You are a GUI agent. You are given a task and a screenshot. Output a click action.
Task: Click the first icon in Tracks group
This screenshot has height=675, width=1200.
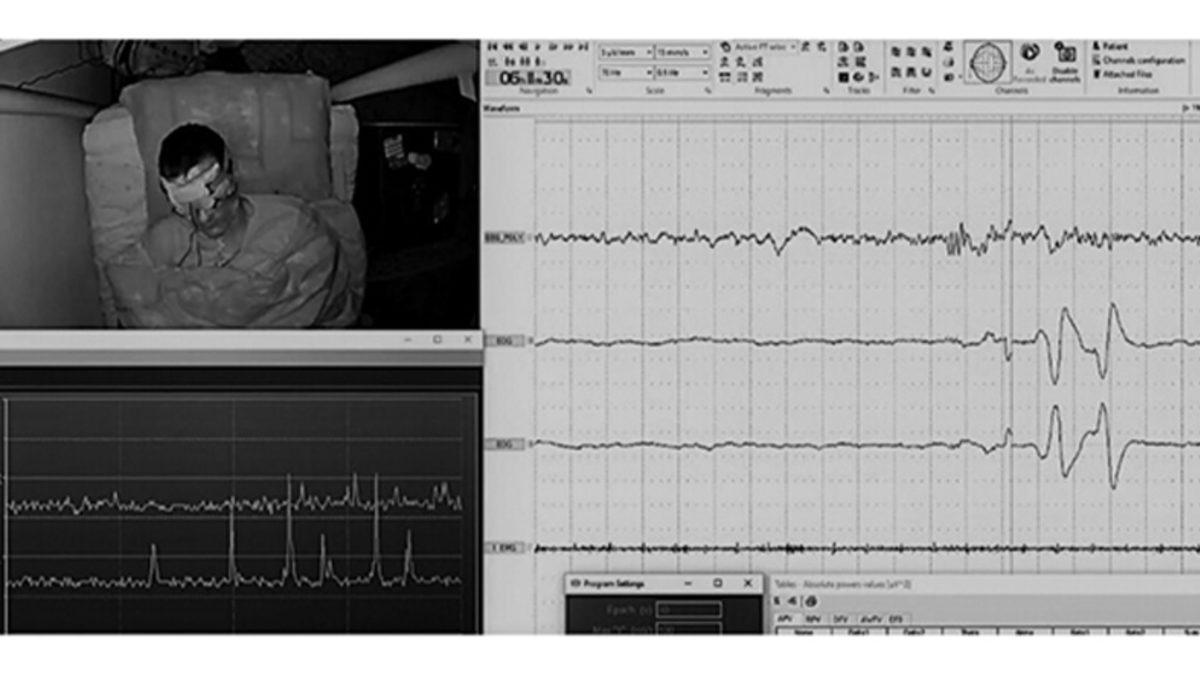(x=843, y=46)
